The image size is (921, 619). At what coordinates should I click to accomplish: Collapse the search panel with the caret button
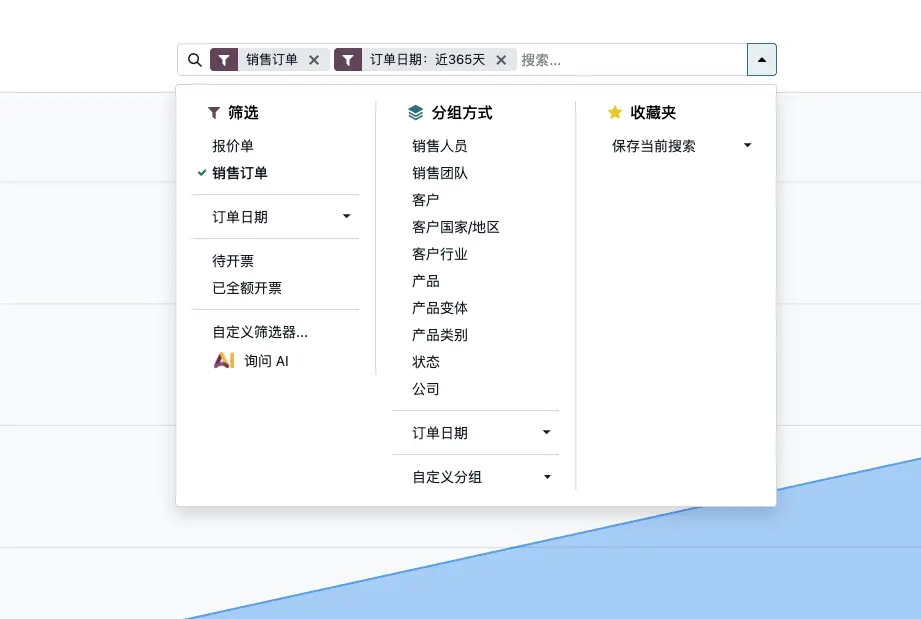(762, 59)
